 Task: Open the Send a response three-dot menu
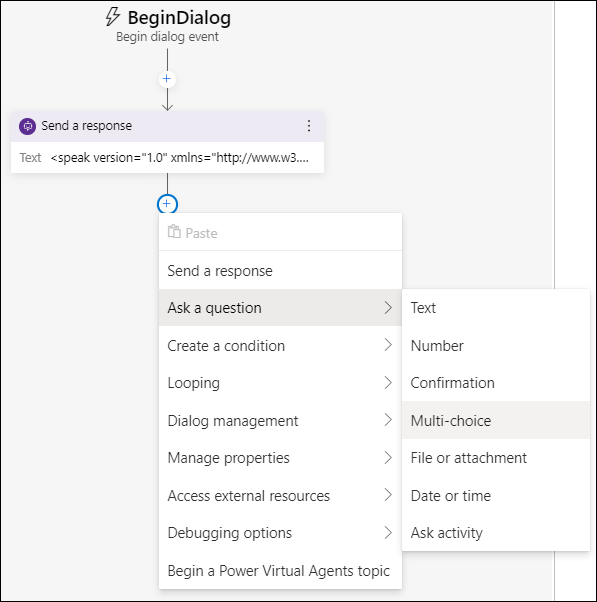pyautogui.click(x=309, y=126)
